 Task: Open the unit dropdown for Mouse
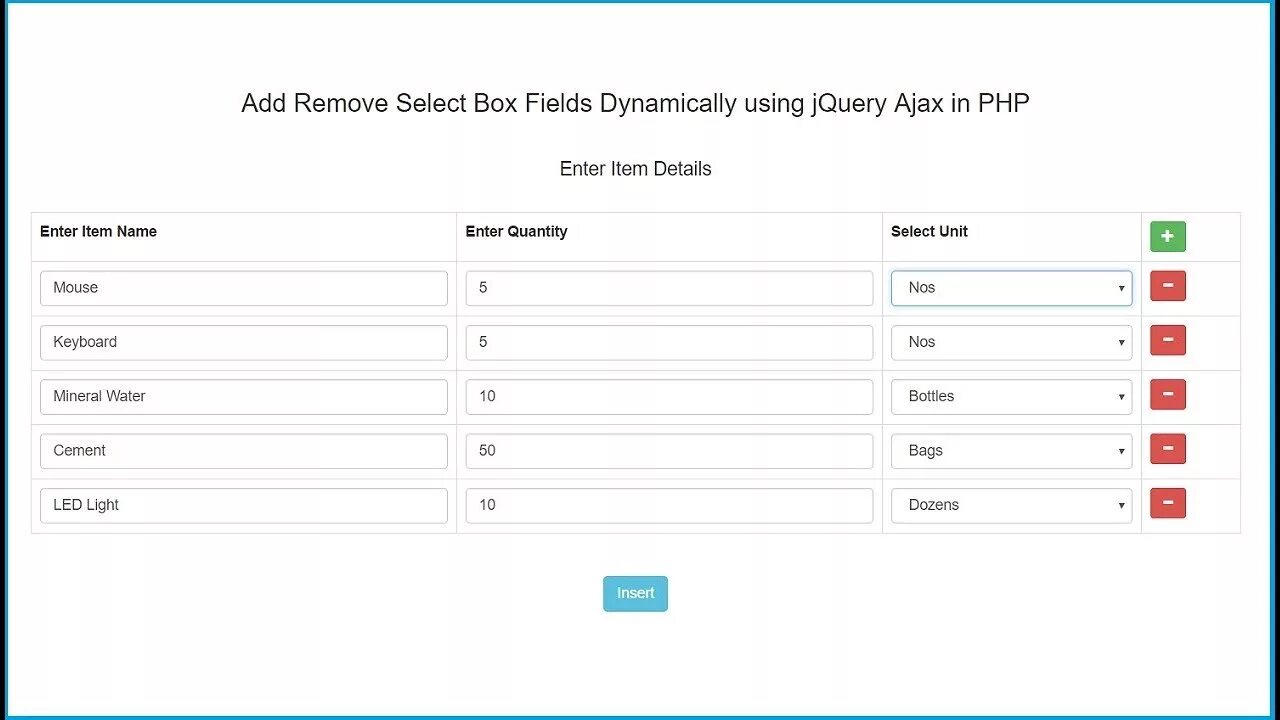pos(1011,288)
